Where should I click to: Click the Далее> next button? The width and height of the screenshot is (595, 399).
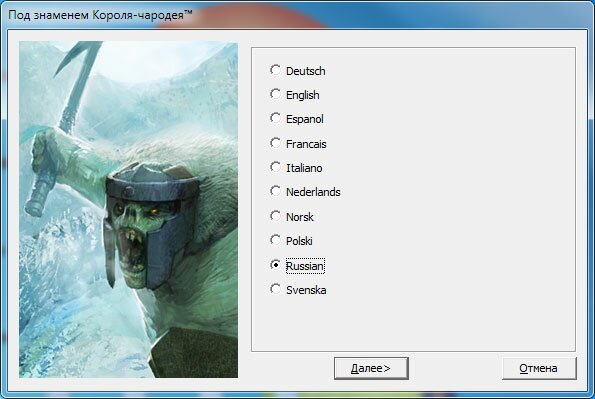(371, 368)
